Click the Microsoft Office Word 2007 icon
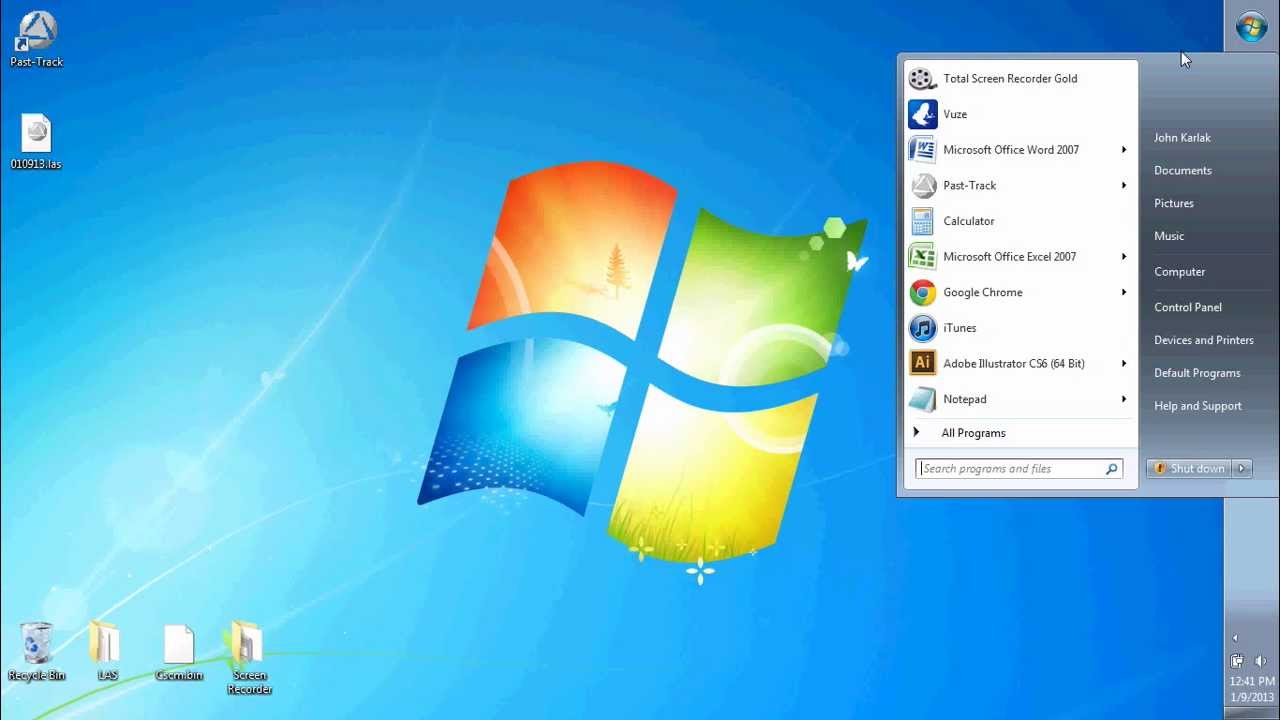1280x720 pixels. [x=922, y=150]
